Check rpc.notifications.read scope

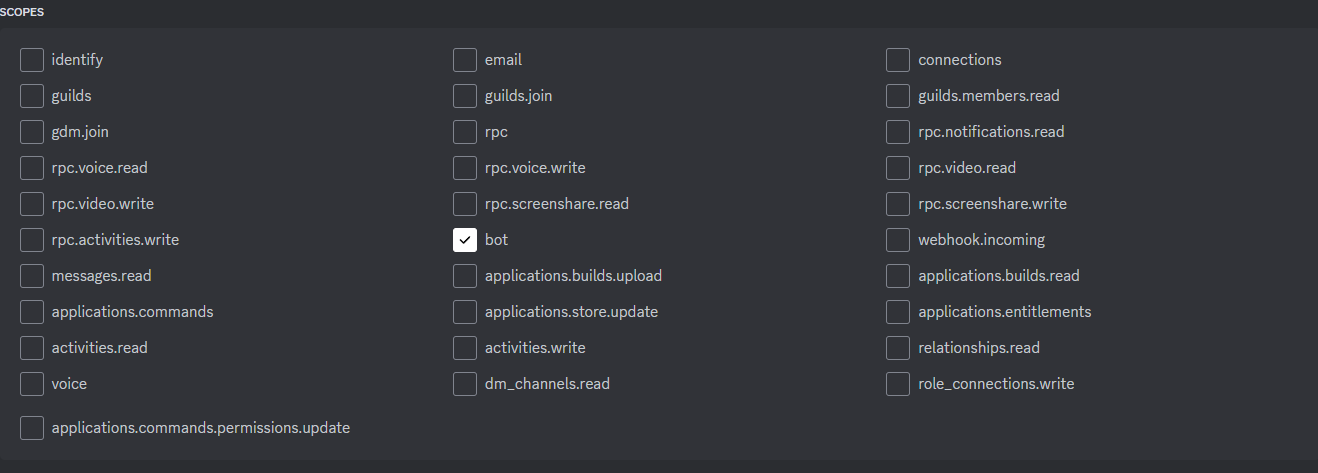(898, 132)
